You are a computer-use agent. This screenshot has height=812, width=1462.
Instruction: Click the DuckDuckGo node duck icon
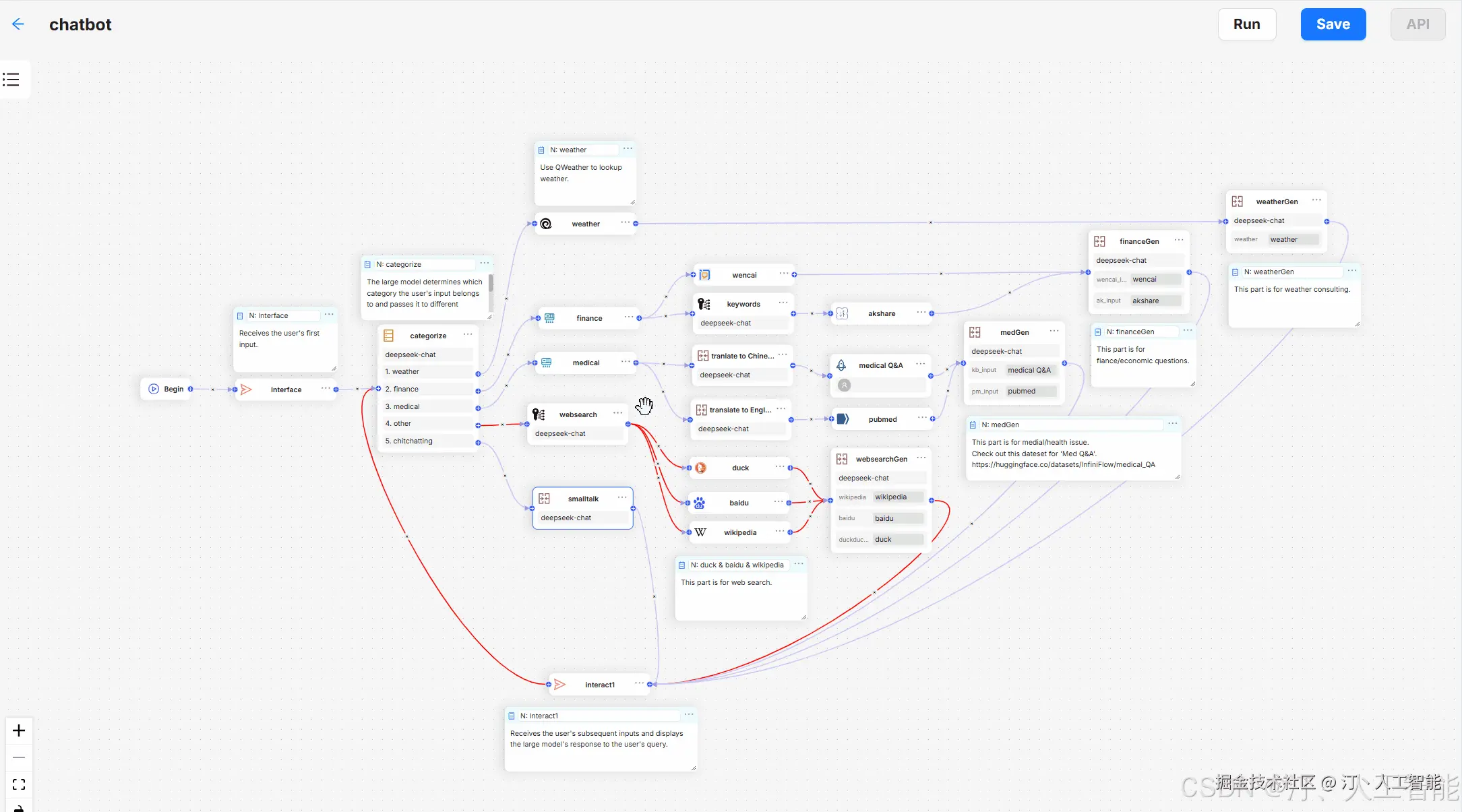[x=700, y=468]
